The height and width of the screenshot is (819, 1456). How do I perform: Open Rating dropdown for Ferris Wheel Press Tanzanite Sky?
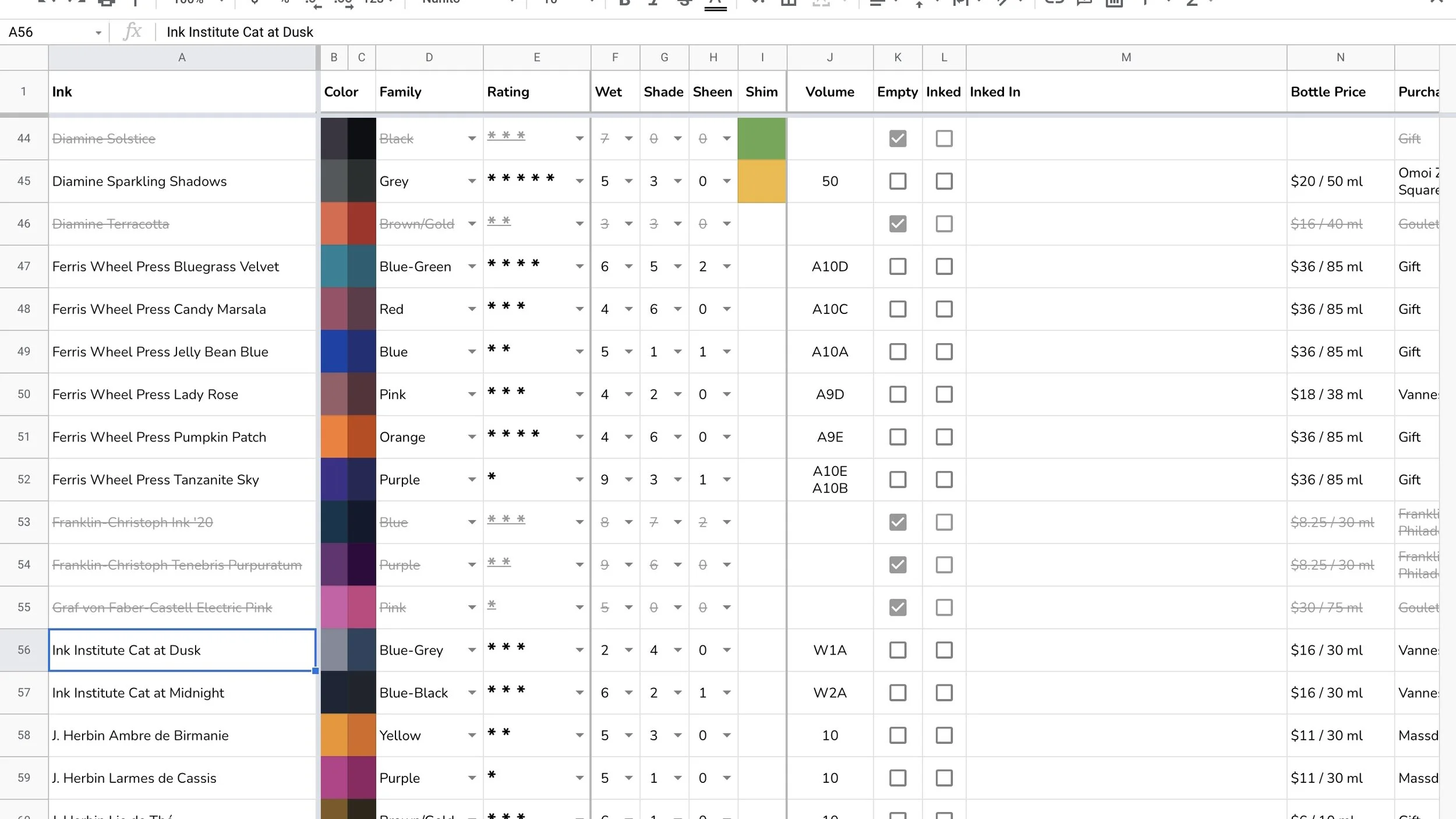579,479
